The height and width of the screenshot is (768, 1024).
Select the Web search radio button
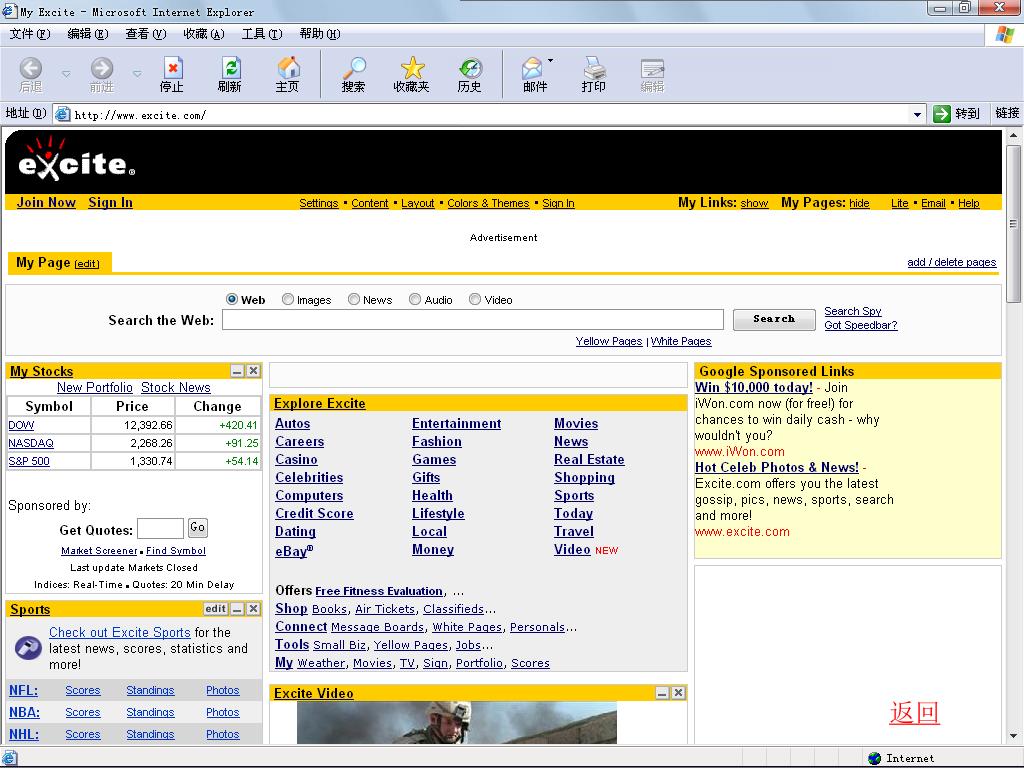click(232, 299)
